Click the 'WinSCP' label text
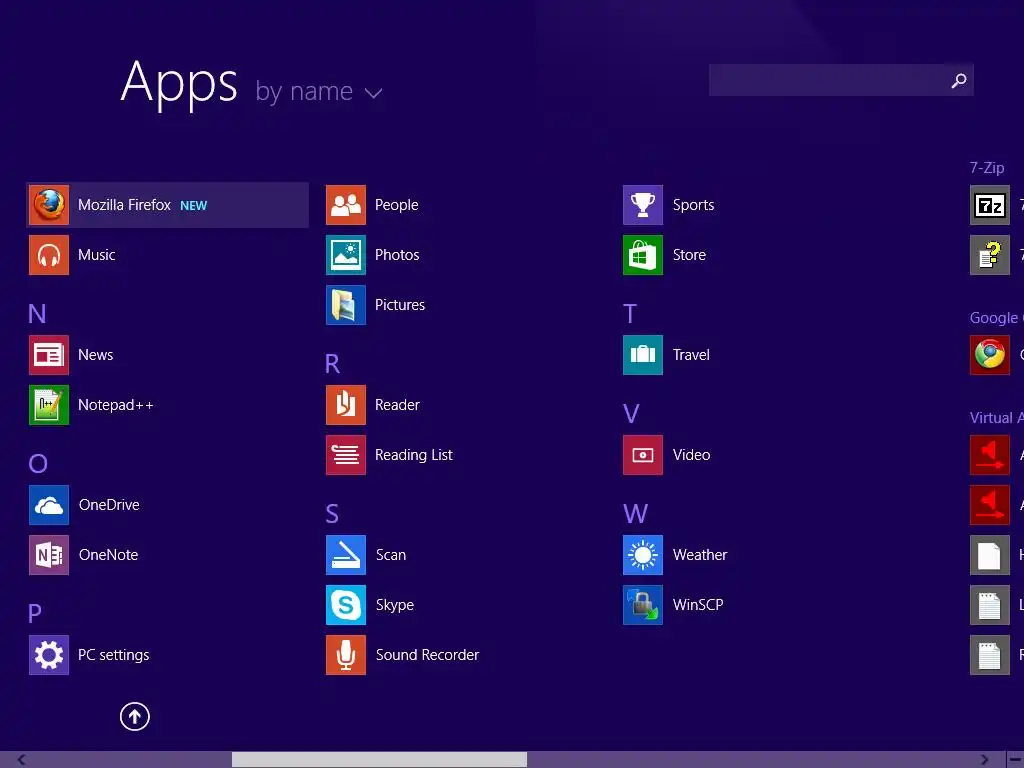This screenshot has height=768, width=1024. point(698,605)
